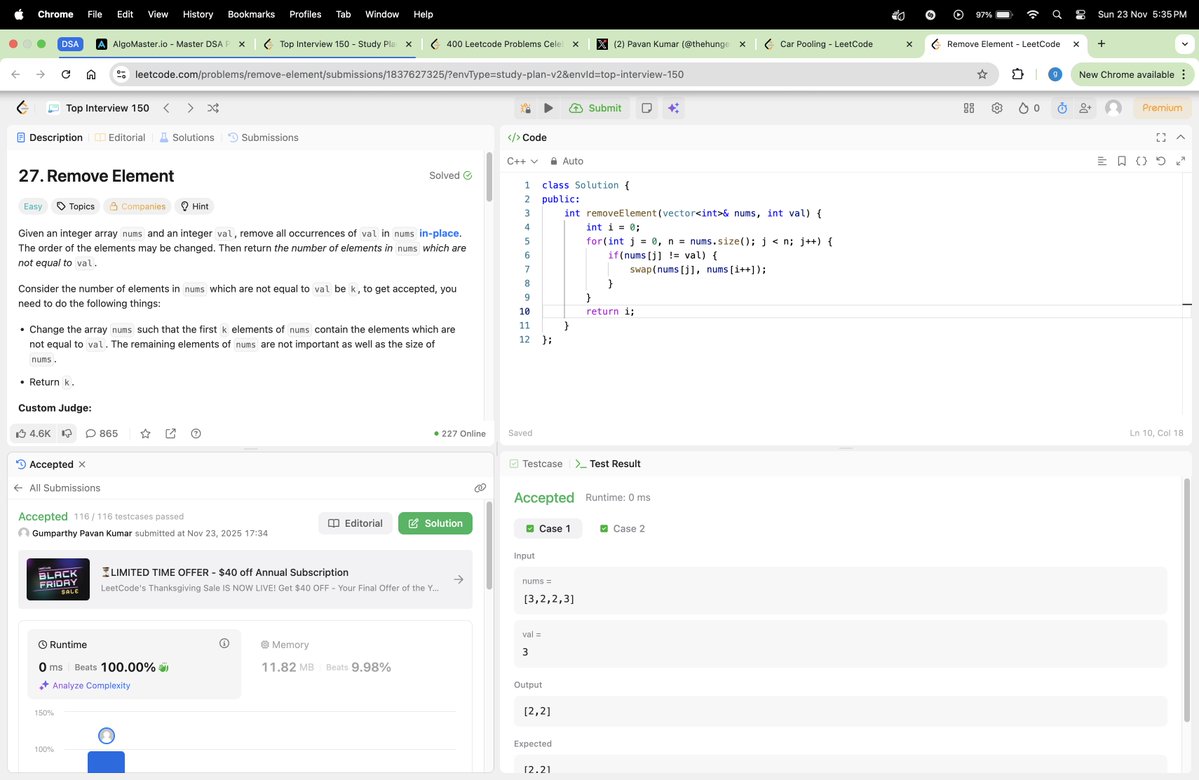1199x780 pixels.
Task: Run the code with the play icon
Action: point(548,107)
